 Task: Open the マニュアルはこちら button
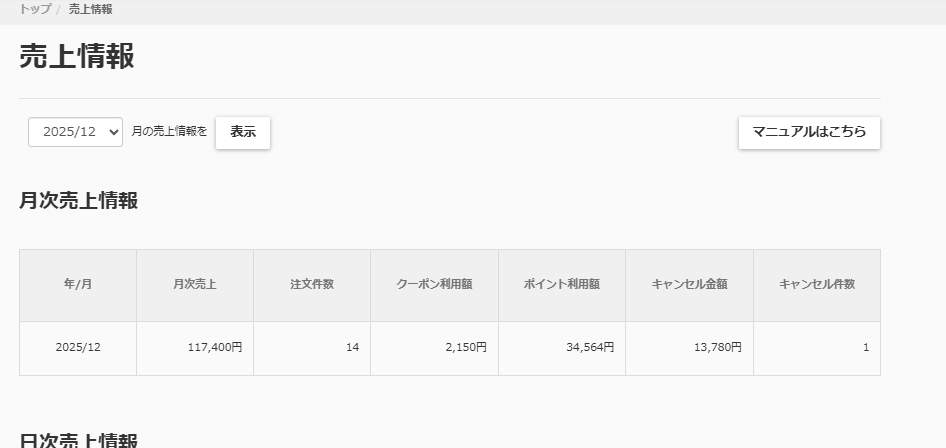(x=809, y=132)
